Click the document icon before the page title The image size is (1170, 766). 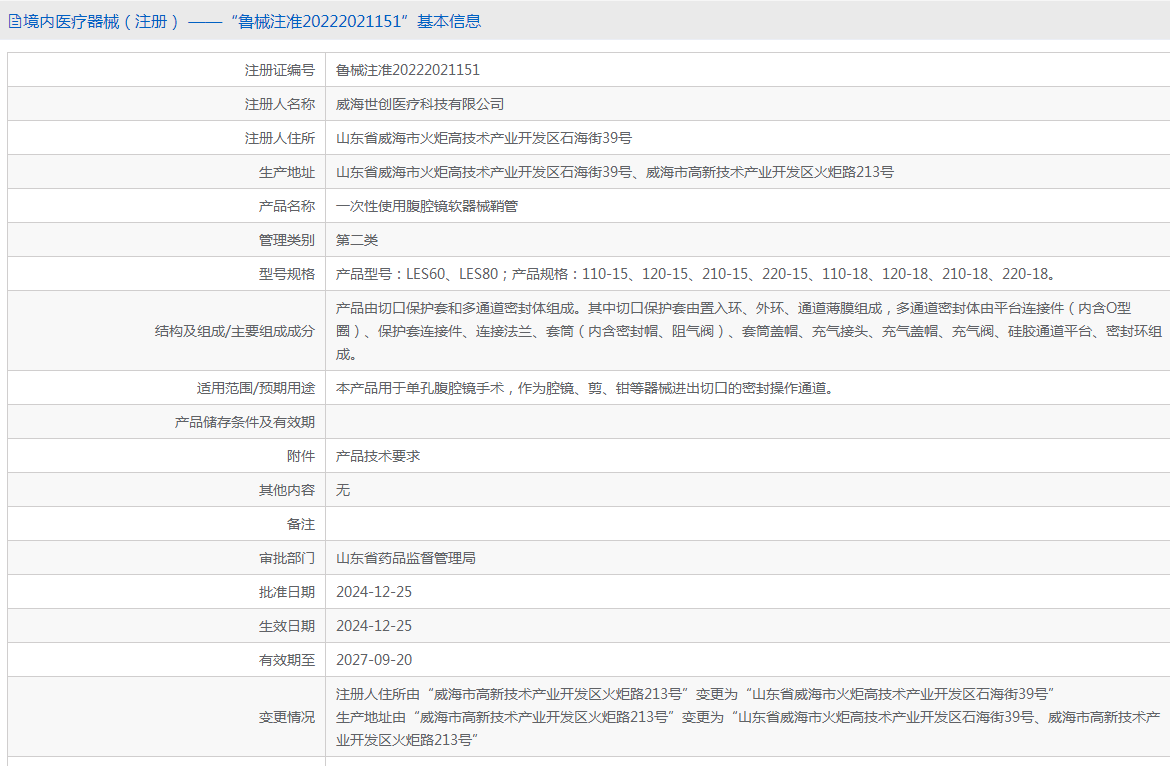click(14, 22)
